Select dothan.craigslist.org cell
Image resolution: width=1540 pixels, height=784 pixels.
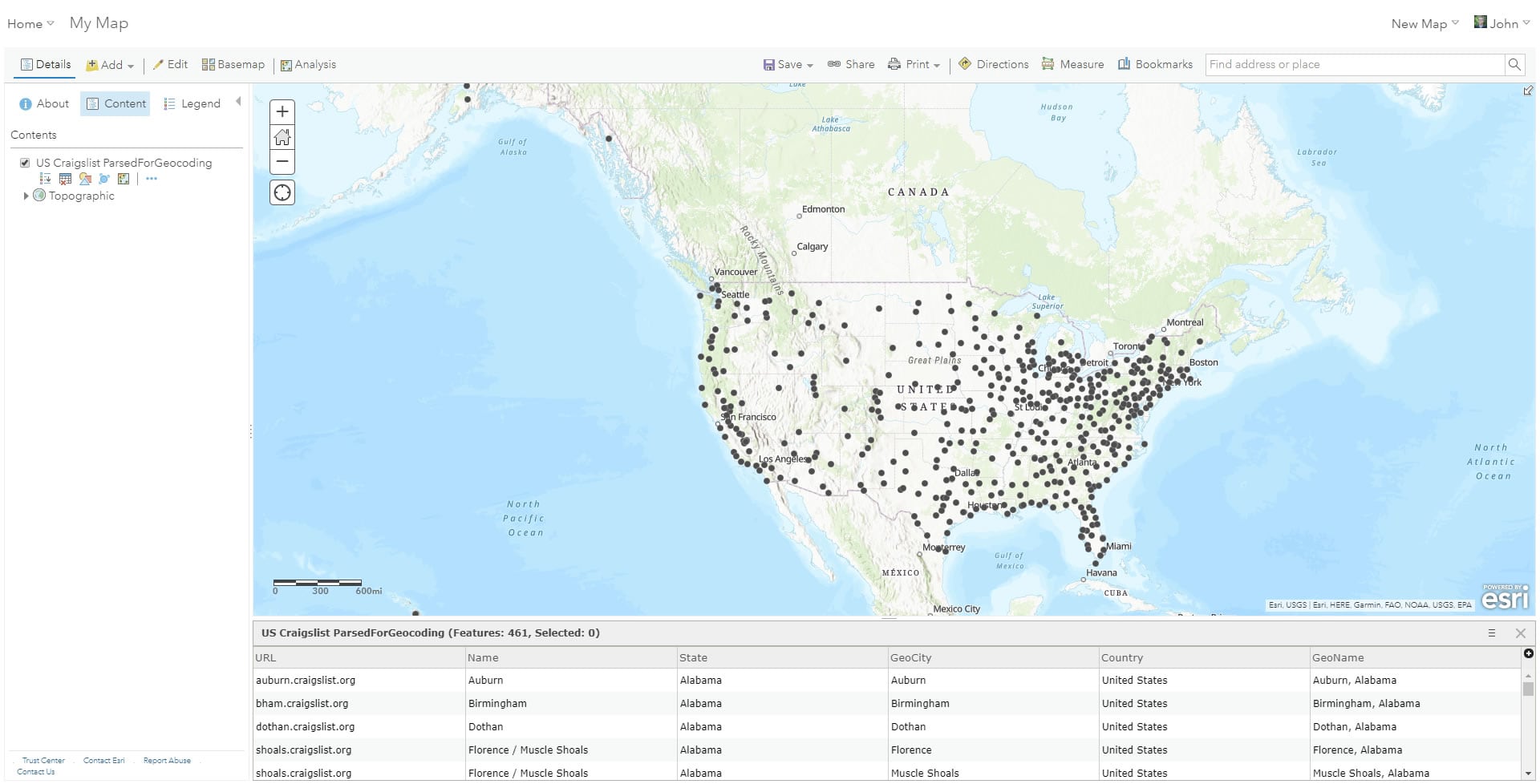(359, 726)
